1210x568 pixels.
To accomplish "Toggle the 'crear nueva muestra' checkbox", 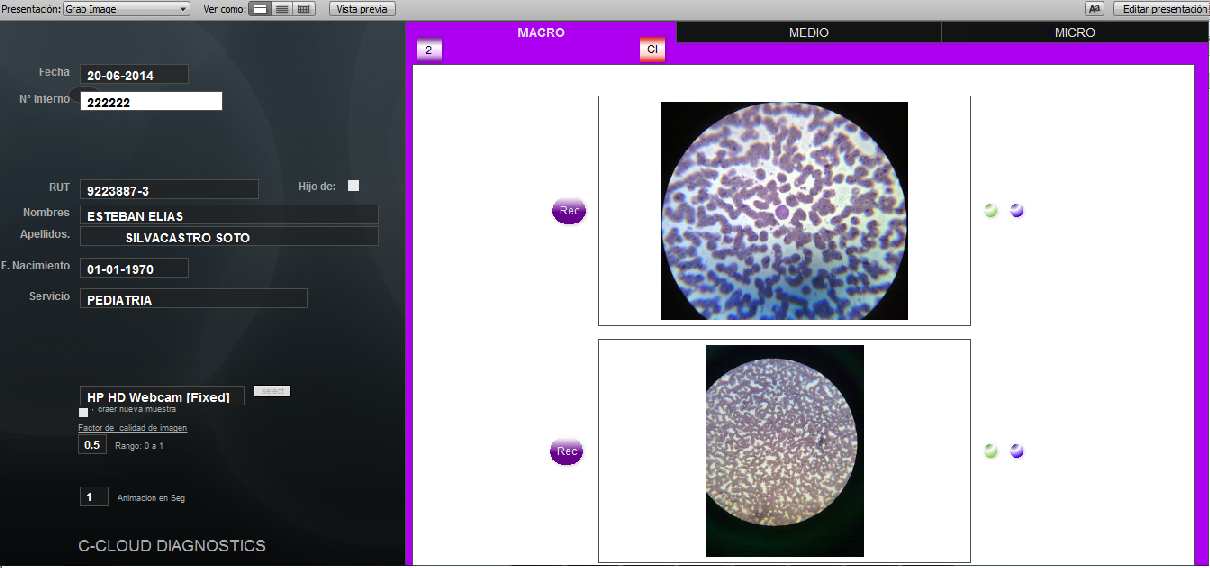I will tap(83, 413).
